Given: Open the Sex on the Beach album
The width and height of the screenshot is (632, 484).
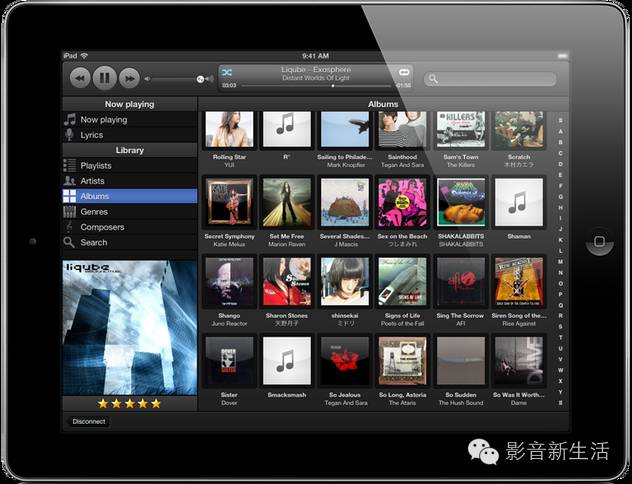Looking at the screenshot, I should point(402,202).
